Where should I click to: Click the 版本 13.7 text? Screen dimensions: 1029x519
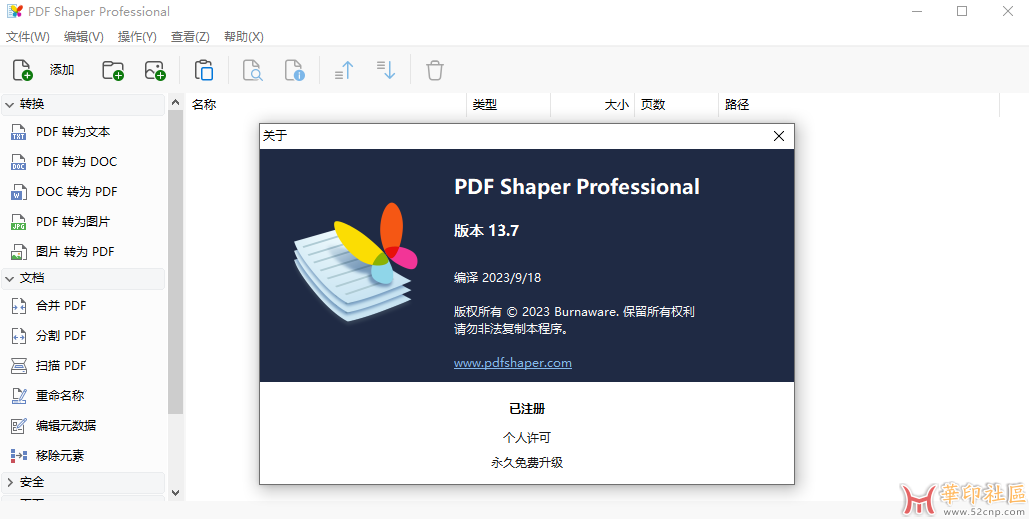pyautogui.click(x=486, y=230)
